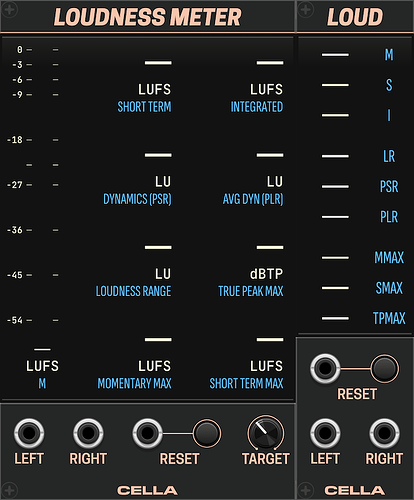Click the dBTP unit text
414x500 pixels.
coord(266,274)
